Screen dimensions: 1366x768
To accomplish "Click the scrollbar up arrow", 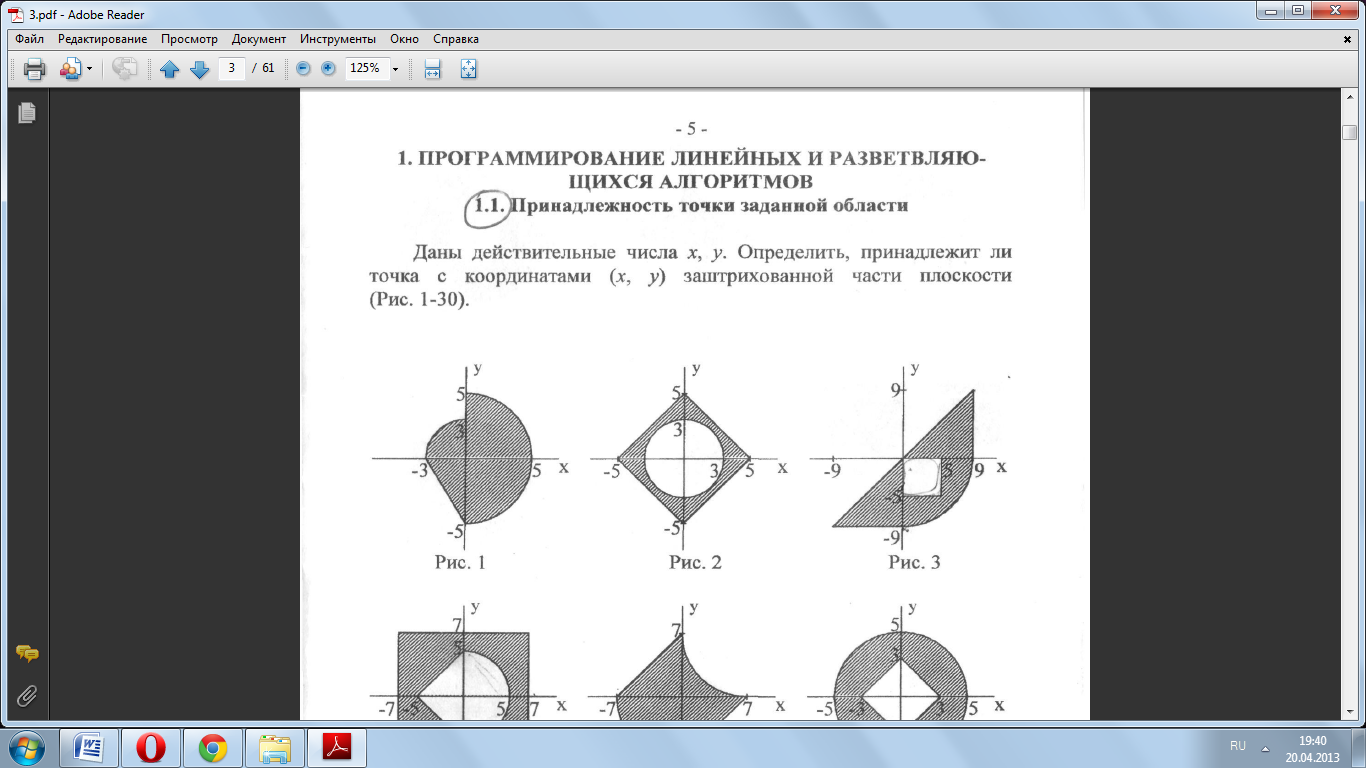I will click(x=1349, y=96).
